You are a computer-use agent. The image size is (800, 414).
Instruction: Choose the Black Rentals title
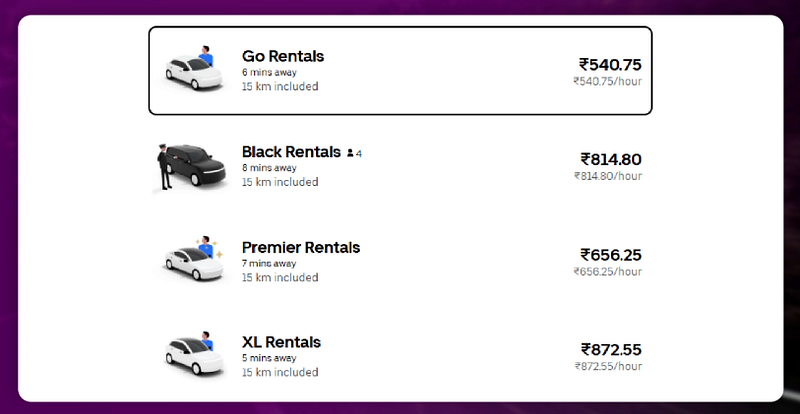[291, 152]
